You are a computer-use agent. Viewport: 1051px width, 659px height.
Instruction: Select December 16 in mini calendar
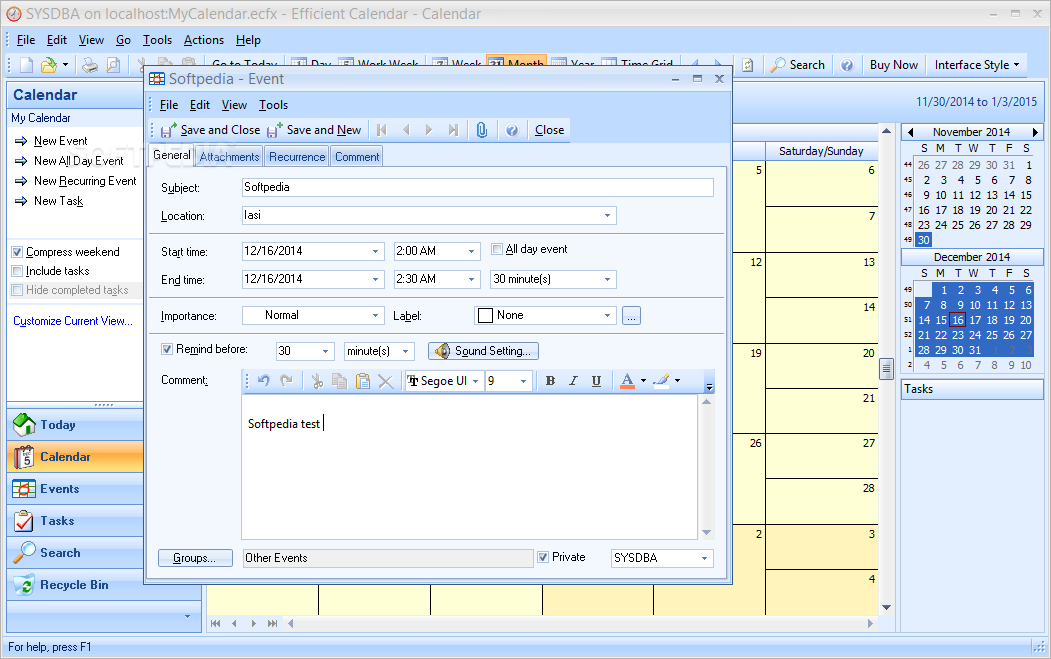click(x=958, y=320)
